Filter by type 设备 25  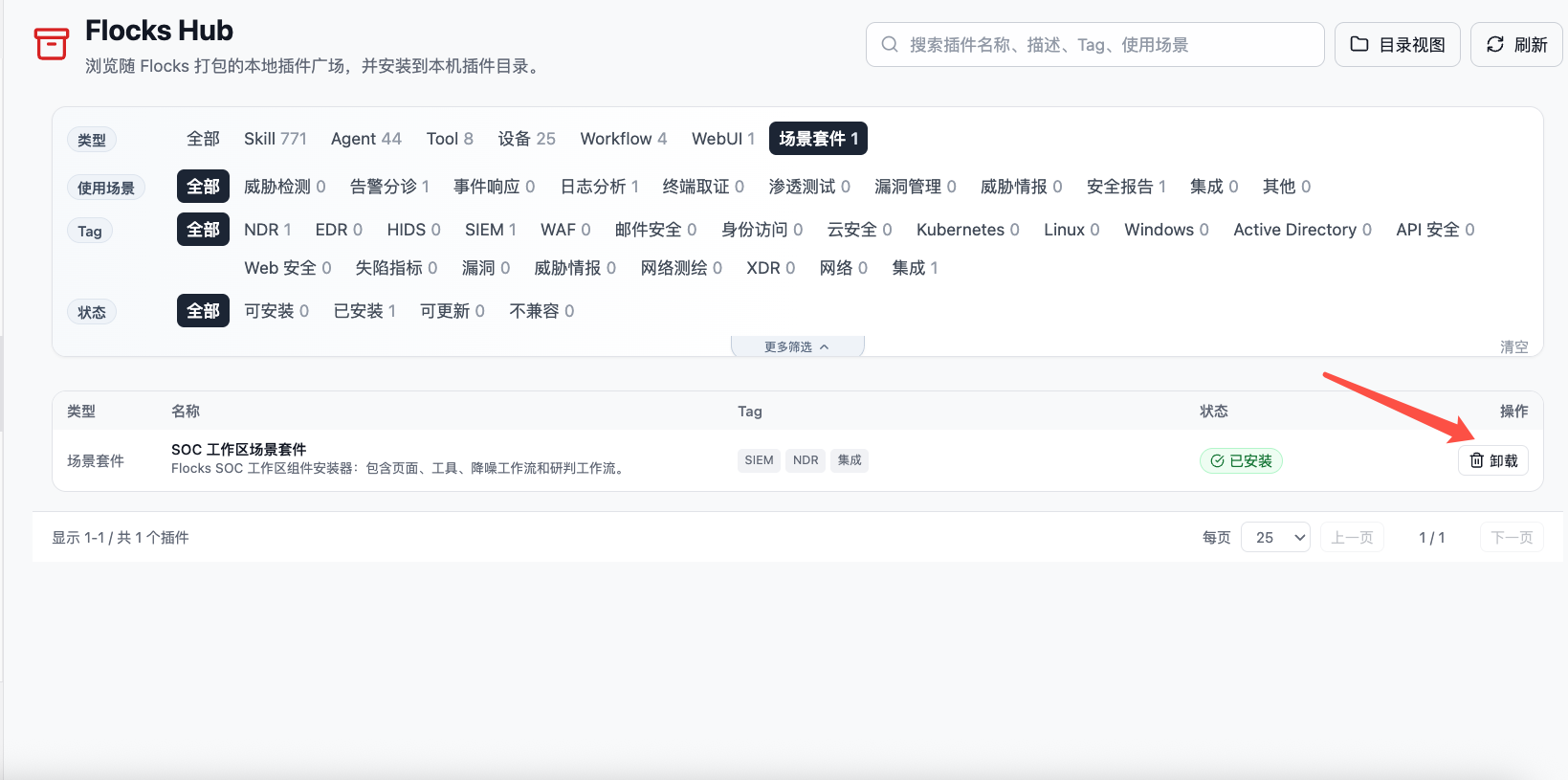coord(526,139)
